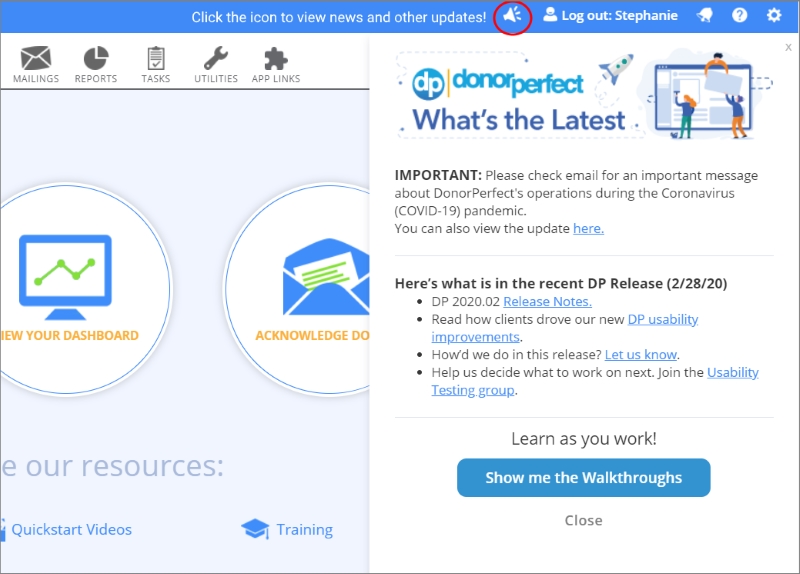Image resolution: width=800 pixels, height=574 pixels.
Task: Join the Usability Testing group link
Action: pos(733,372)
